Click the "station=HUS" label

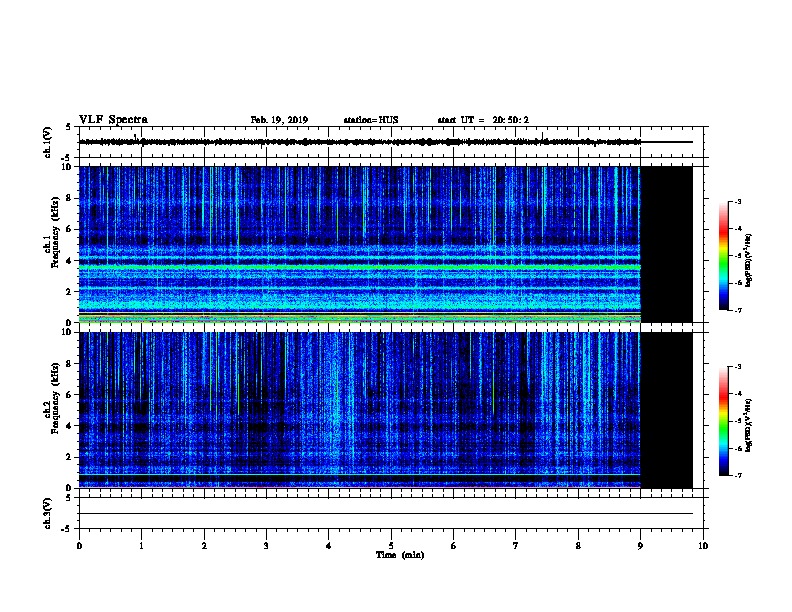tap(371, 120)
